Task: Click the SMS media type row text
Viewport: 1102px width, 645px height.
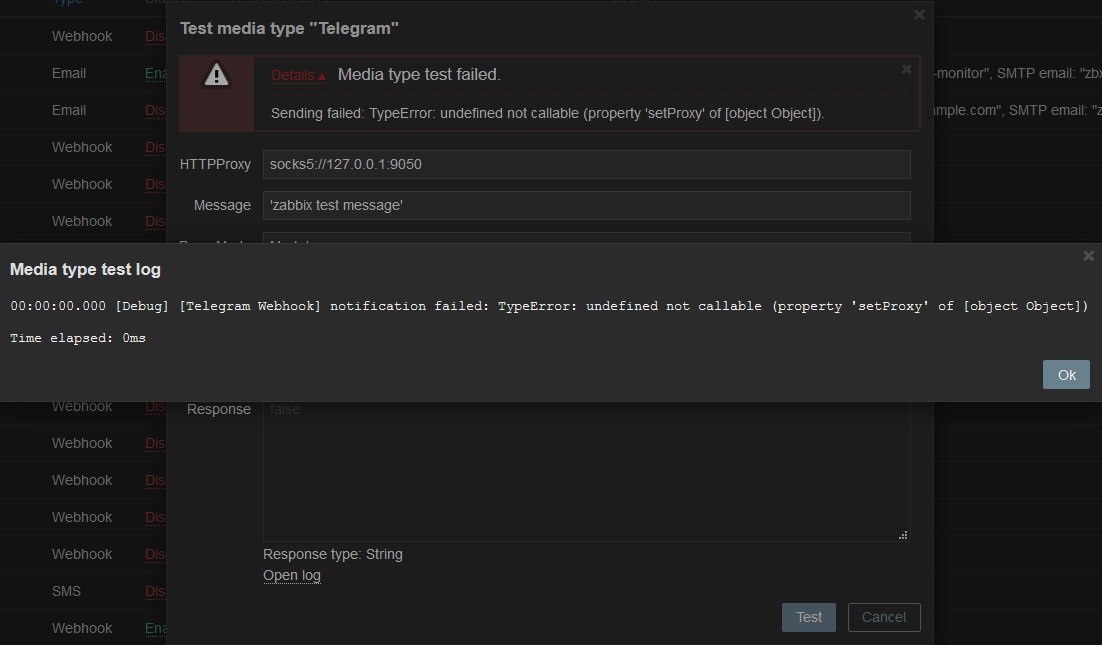Action: pos(66,591)
